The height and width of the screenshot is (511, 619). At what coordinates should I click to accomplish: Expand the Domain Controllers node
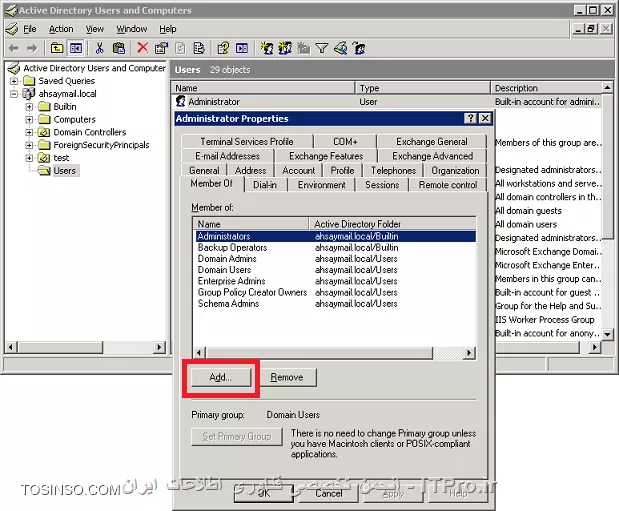pyautogui.click(x=29, y=132)
